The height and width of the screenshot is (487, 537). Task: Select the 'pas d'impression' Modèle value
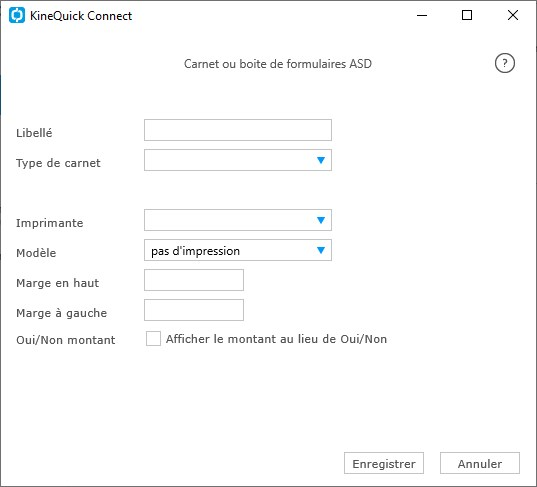pos(195,251)
